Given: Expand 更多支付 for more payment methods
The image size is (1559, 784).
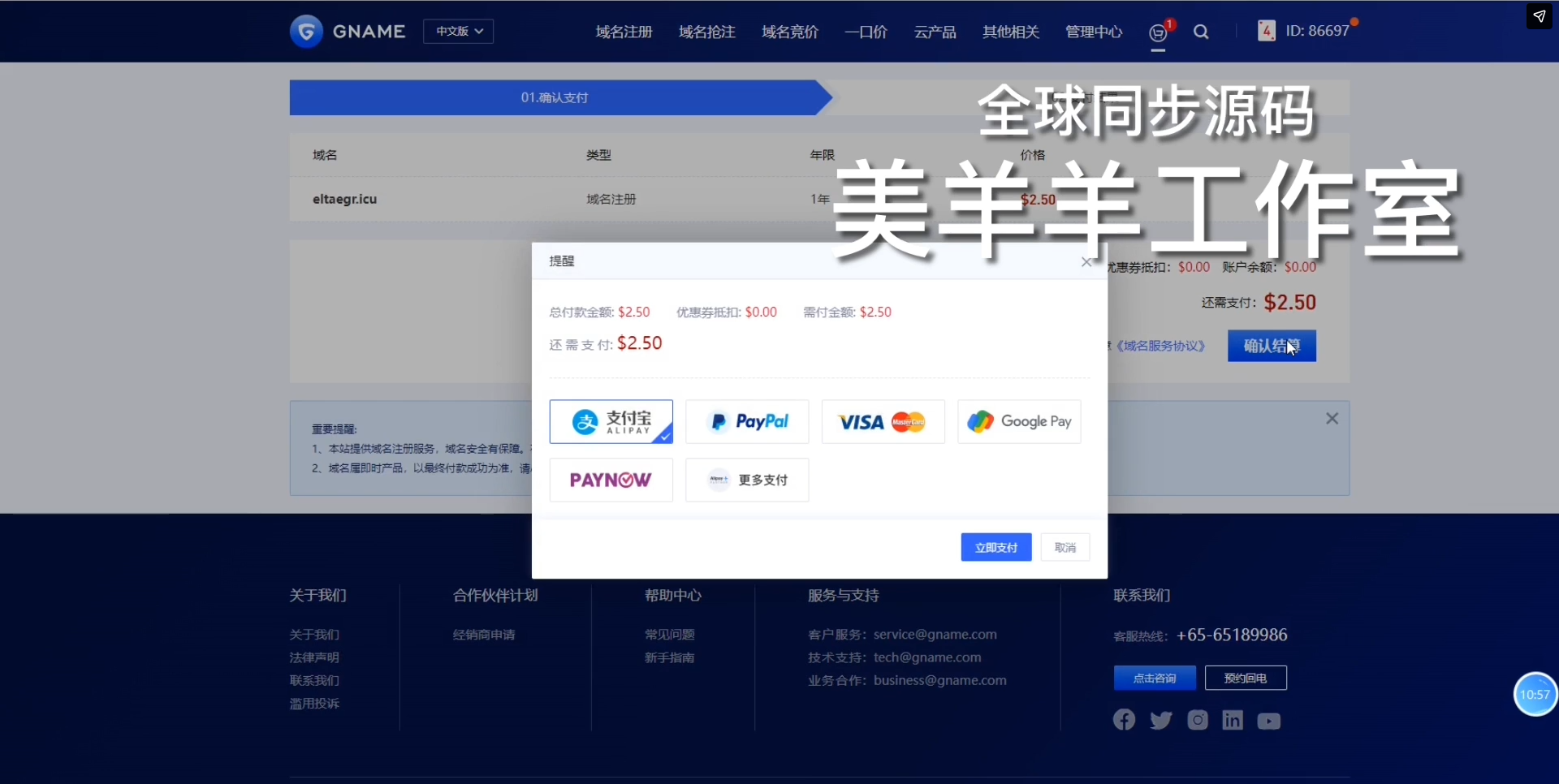Looking at the screenshot, I should pyautogui.click(x=747, y=480).
